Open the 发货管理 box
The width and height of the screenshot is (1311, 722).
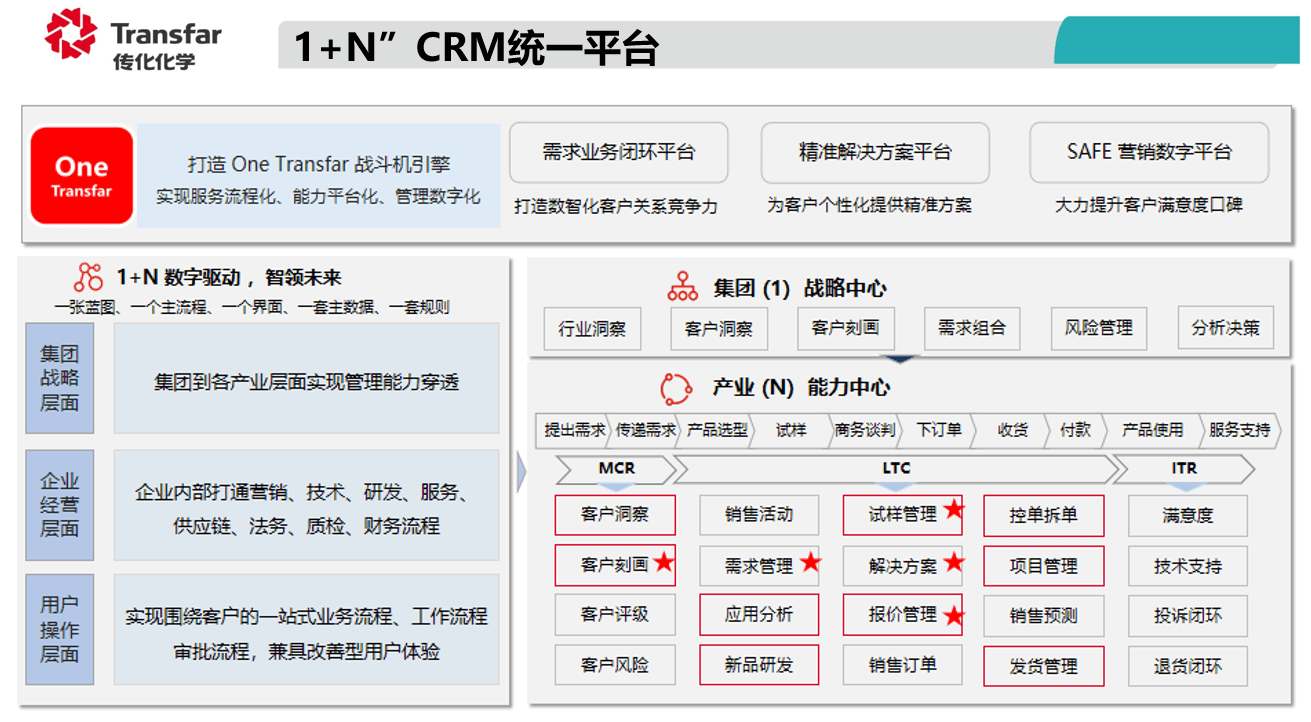1044,666
